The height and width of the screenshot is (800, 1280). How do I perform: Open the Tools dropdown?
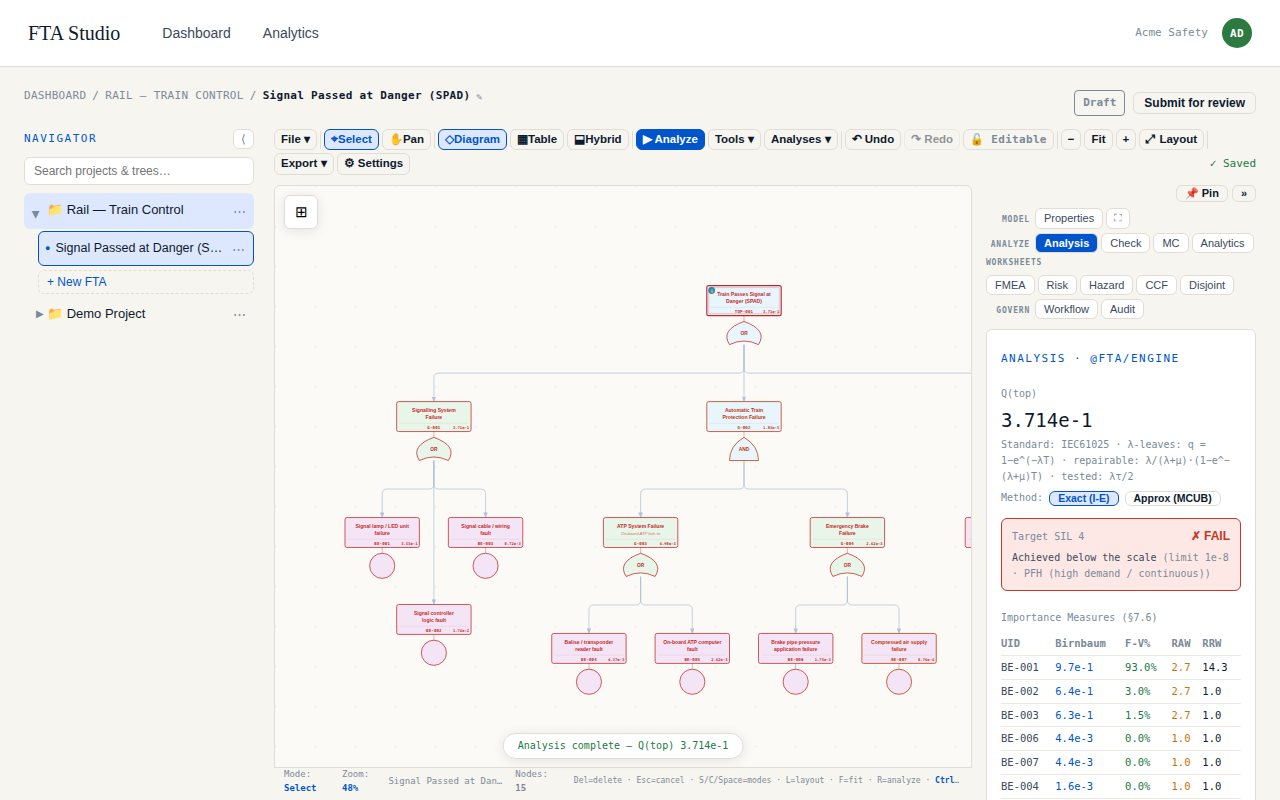point(734,139)
